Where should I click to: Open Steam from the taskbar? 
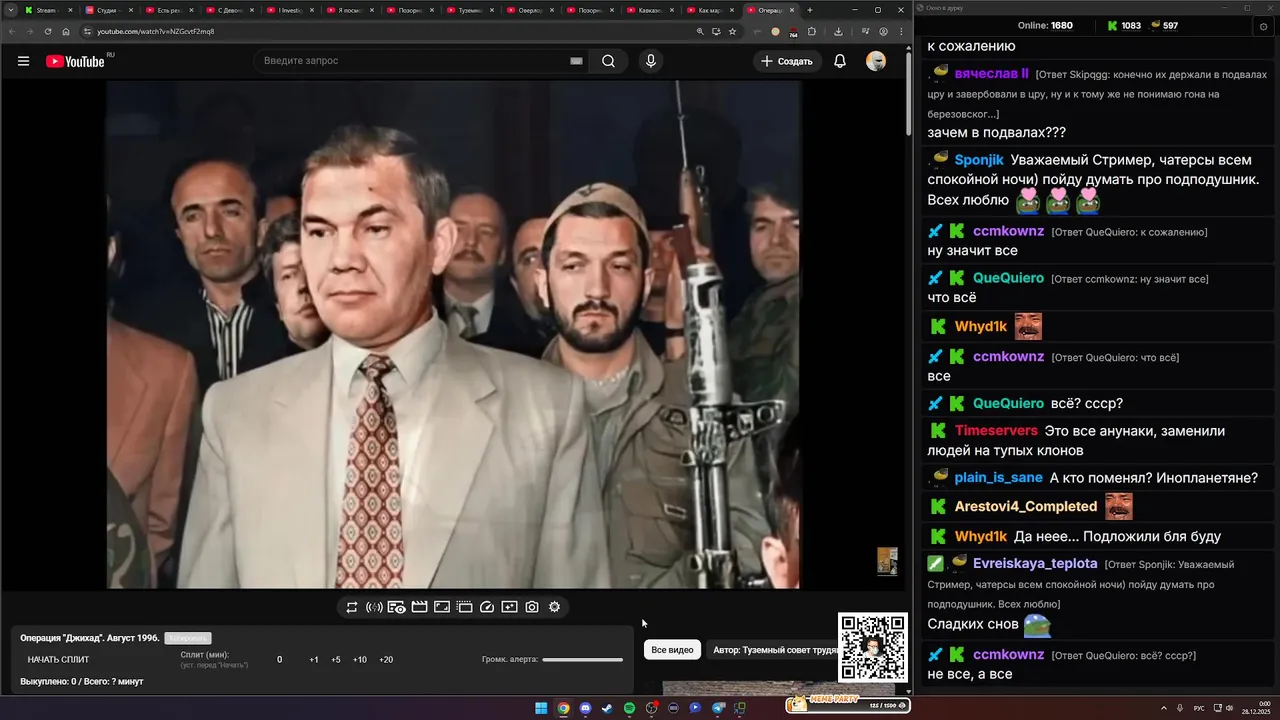point(607,708)
